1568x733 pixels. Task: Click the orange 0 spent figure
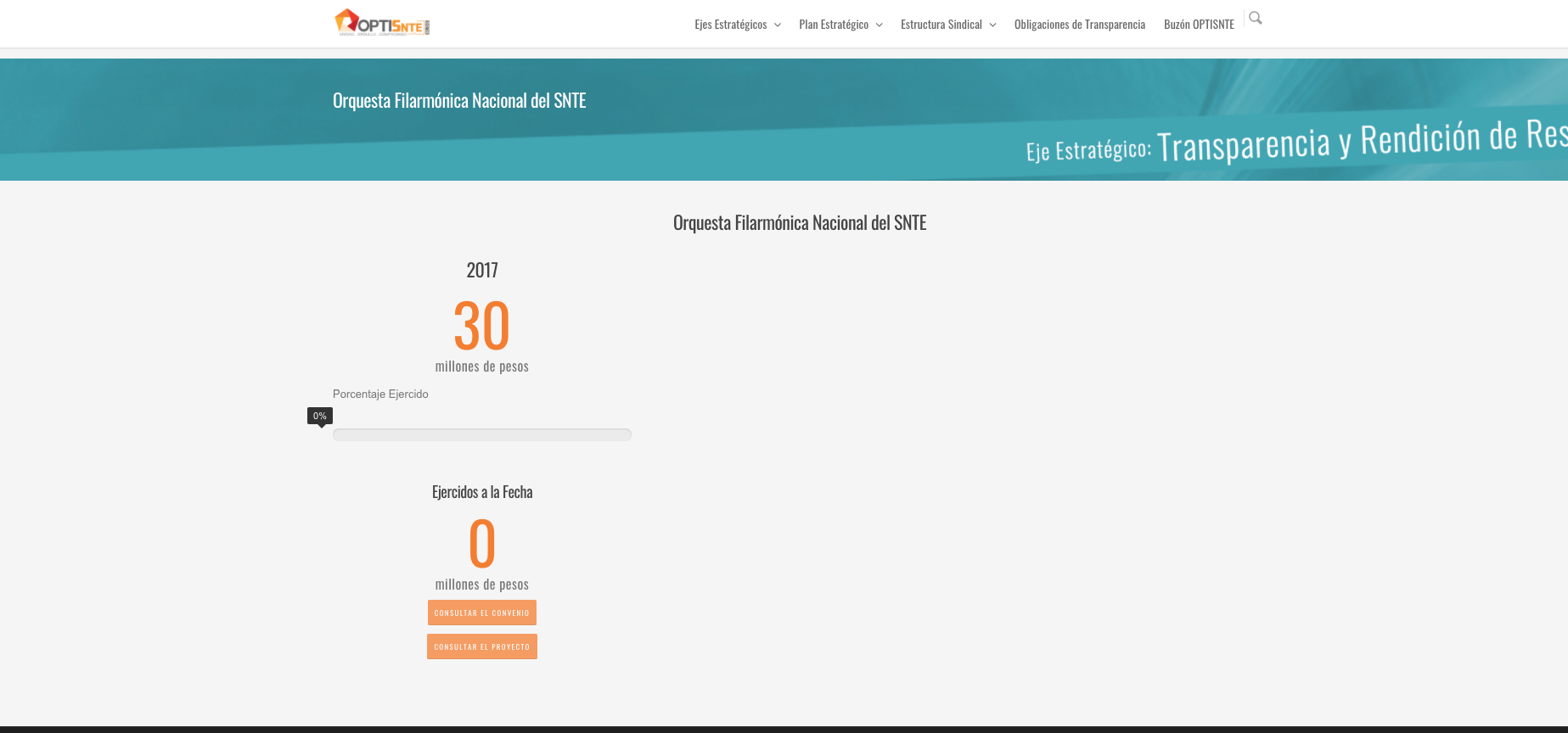click(481, 544)
